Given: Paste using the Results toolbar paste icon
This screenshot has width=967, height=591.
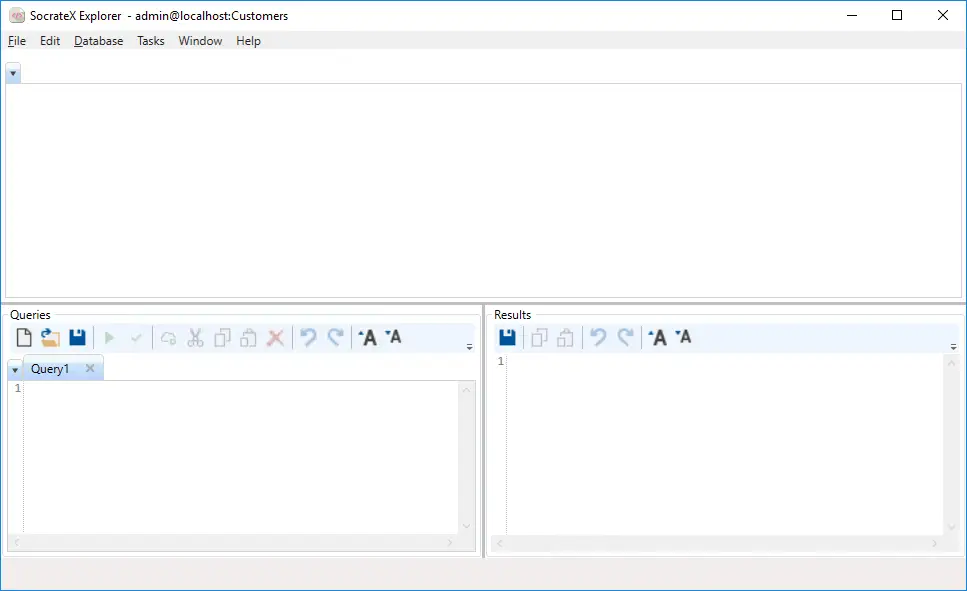Looking at the screenshot, I should 566,337.
